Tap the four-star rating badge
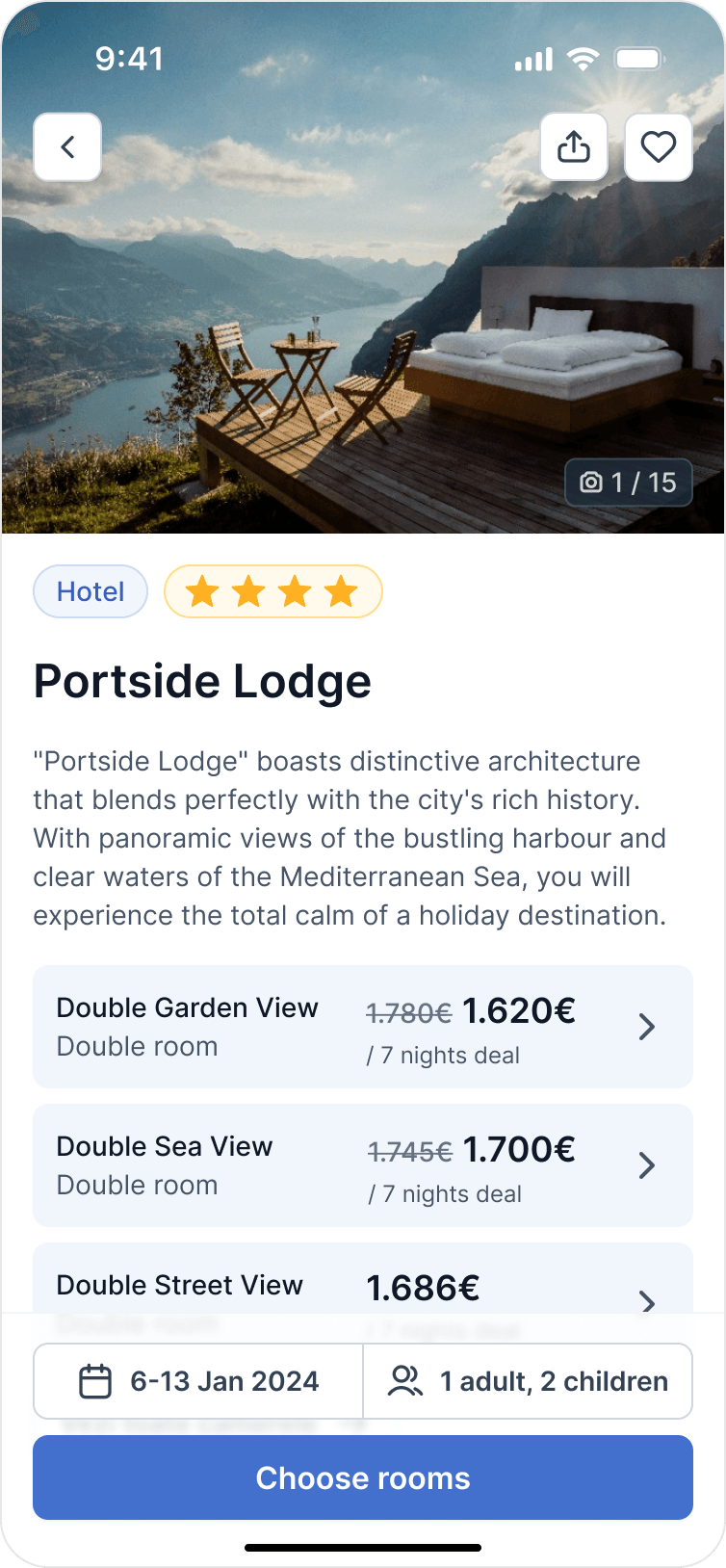Screen dimensions: 726x1568 273,591
